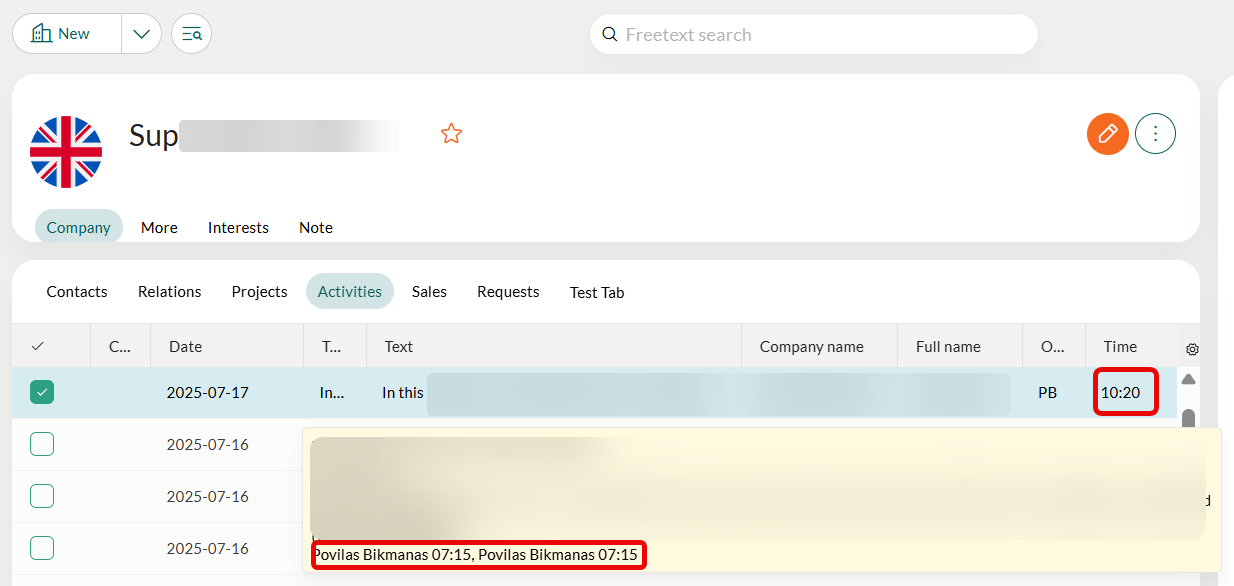Switch to the Sales tab
This screenshot has height=586, width=1234.
point(429,292)
